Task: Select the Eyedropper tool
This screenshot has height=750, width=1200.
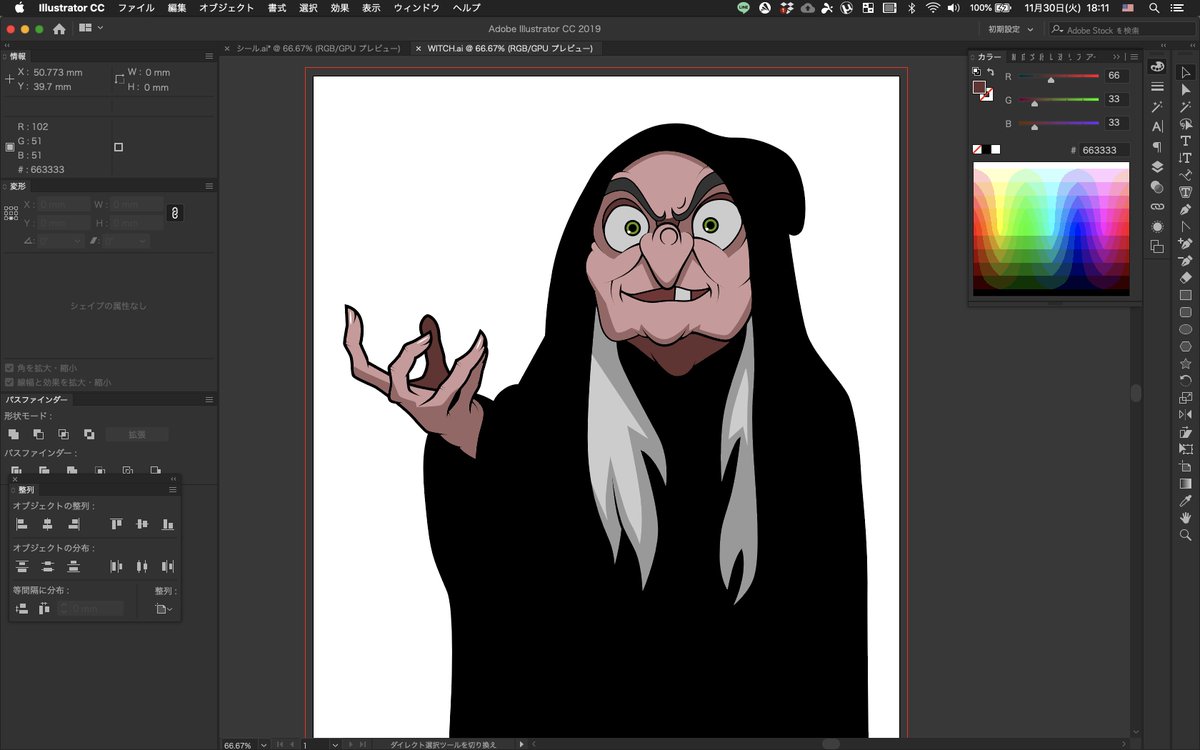Action: tap(1186, 500)
